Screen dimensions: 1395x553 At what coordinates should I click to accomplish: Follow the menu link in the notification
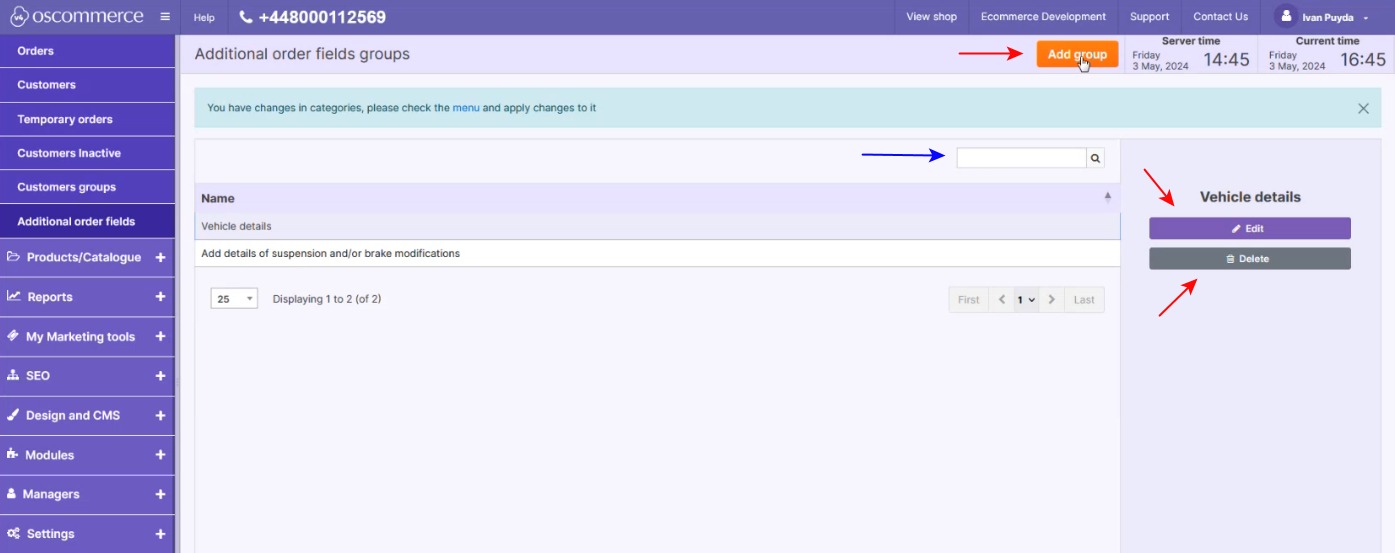pyautogui.click(x=466, y=108)
